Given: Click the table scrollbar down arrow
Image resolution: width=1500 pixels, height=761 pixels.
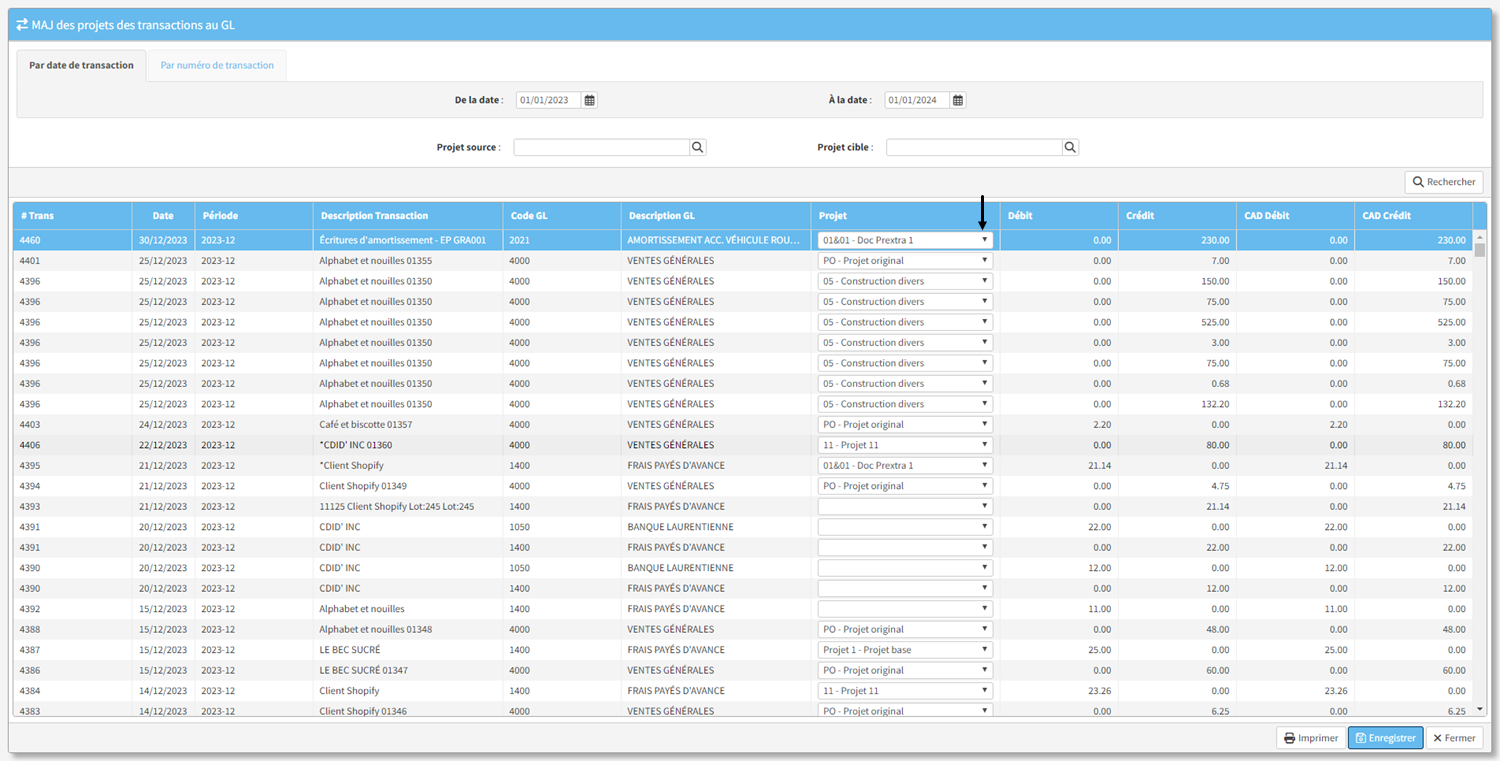Looking at the screenshot, I should [1480, 709].
